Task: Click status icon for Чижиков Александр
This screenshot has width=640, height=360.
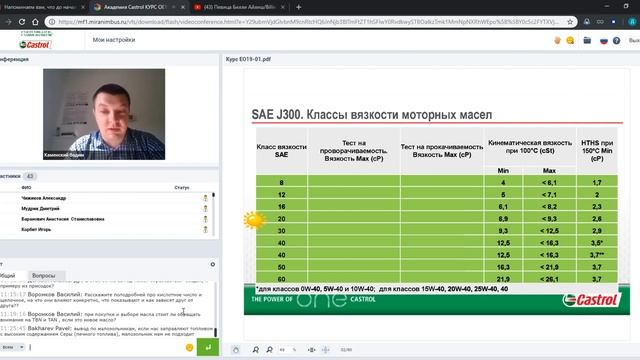Action: coord(205,198)
